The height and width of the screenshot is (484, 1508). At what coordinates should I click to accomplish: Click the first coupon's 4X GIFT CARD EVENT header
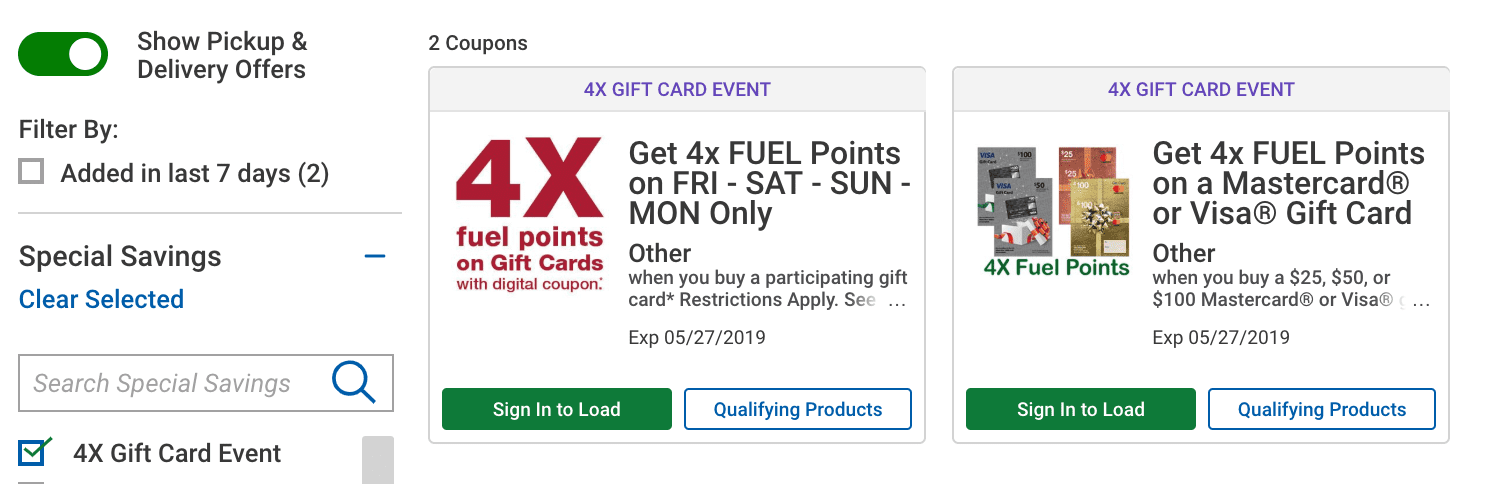click(x=677, y=89)
